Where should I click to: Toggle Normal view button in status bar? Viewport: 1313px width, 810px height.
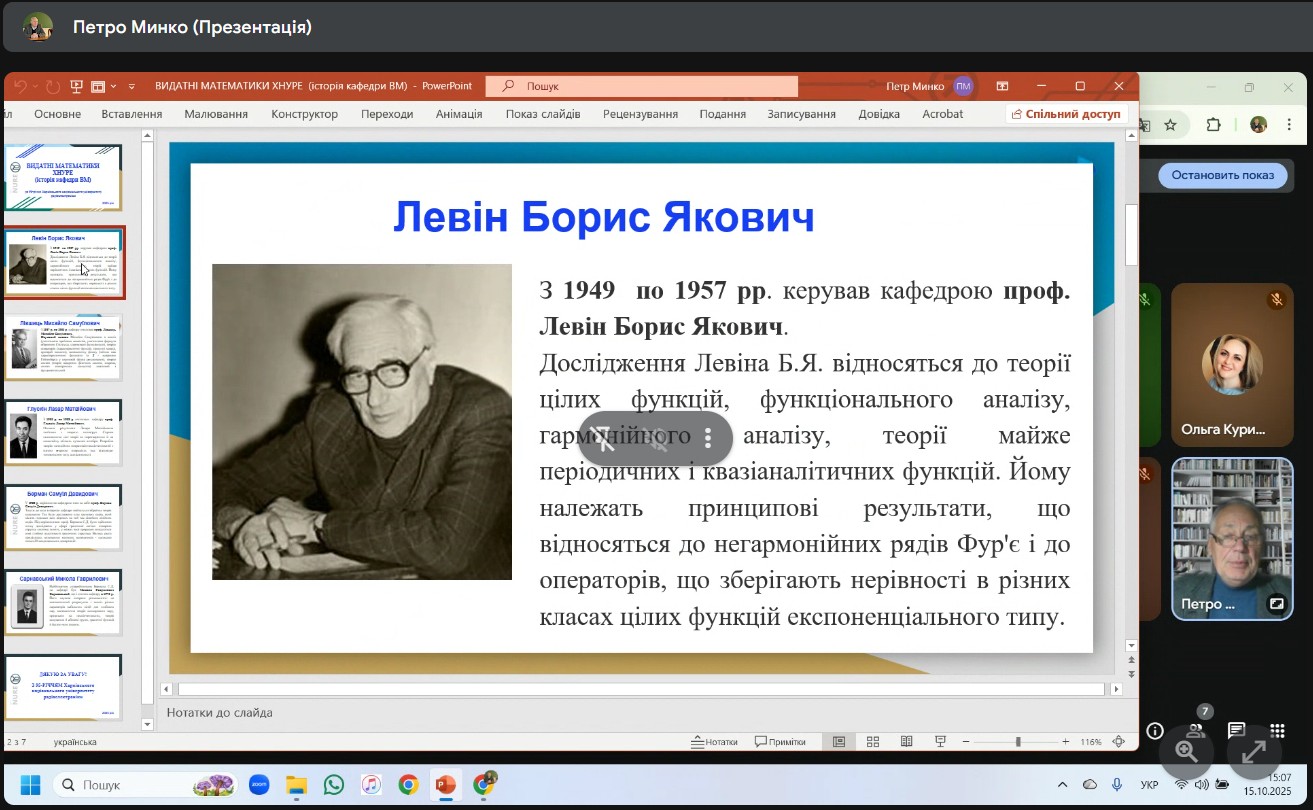pos(839,742)
